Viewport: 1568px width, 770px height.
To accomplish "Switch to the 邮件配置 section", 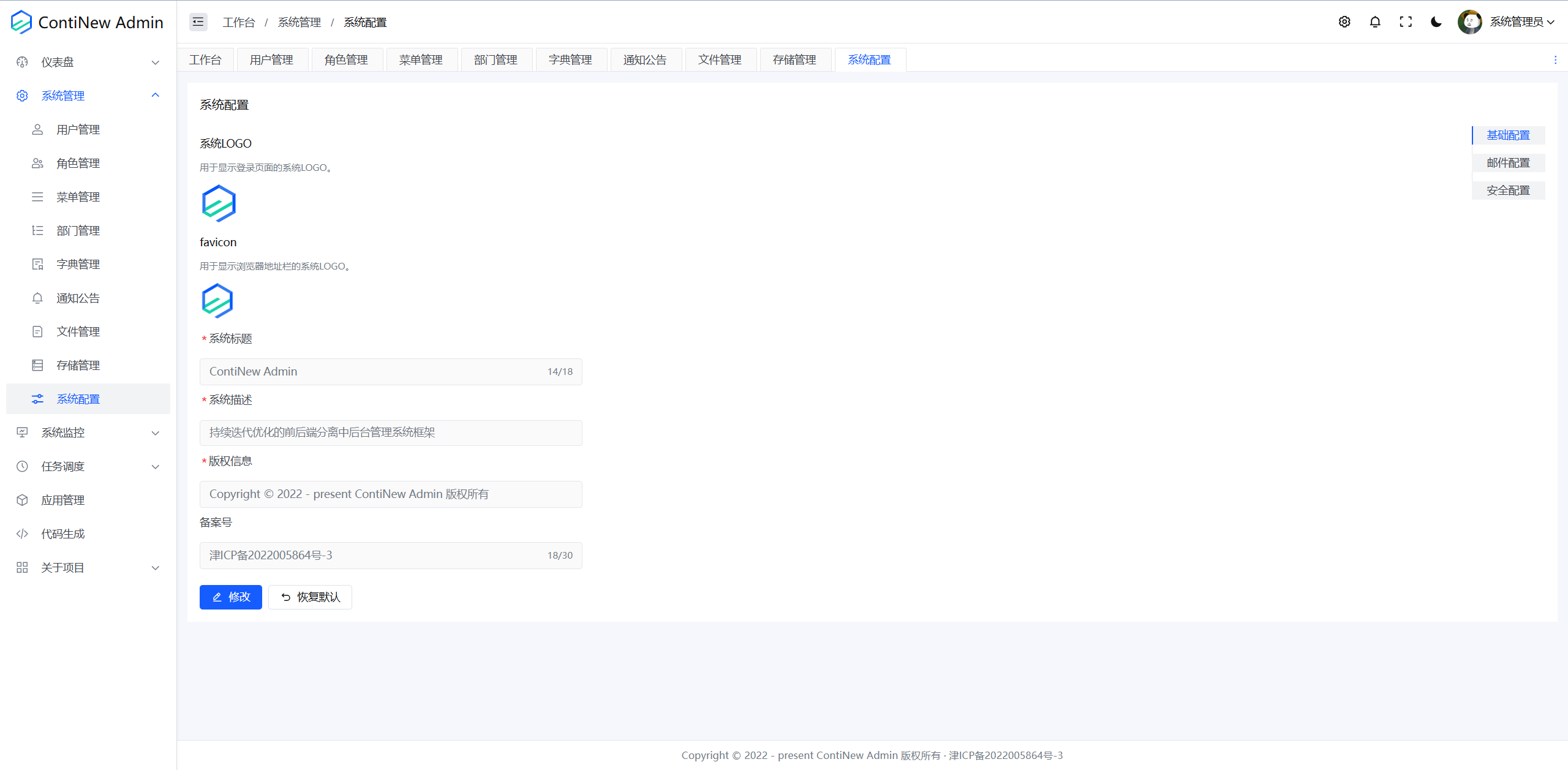I will pos(1508,163).
